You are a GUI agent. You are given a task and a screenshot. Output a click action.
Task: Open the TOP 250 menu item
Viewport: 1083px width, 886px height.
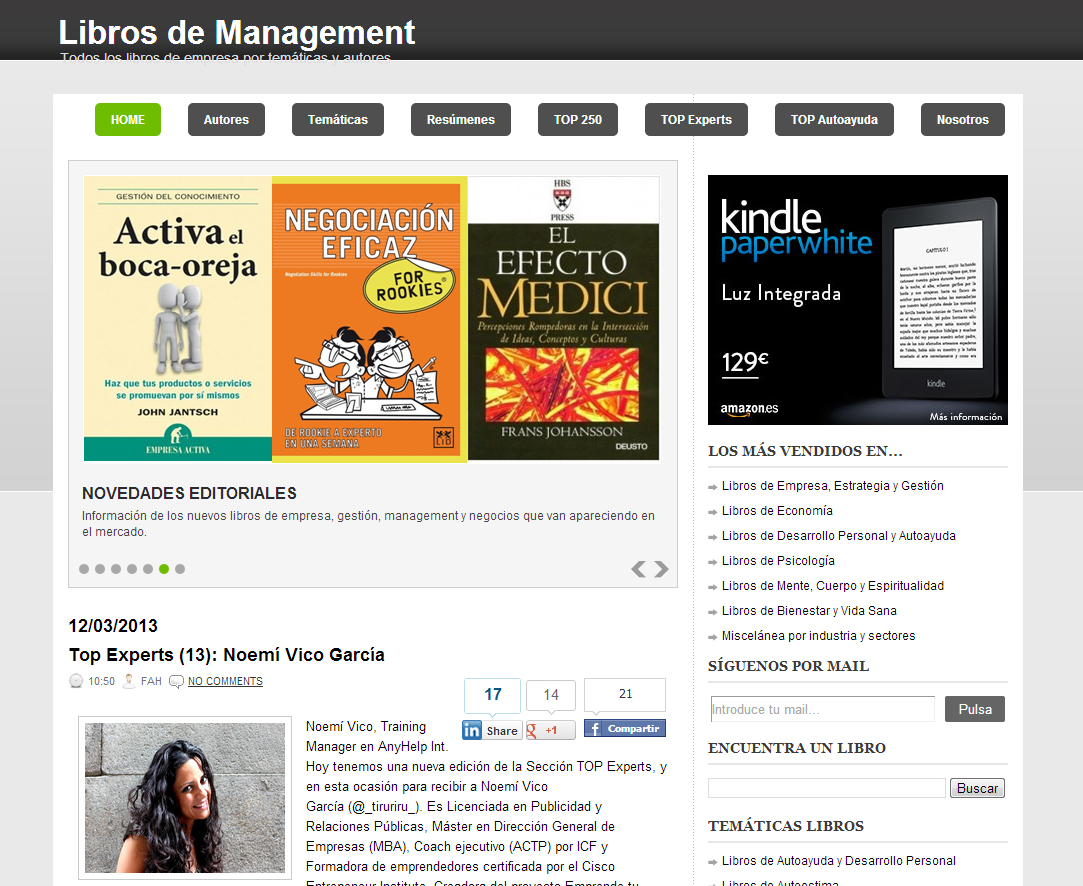pos(577,120)
